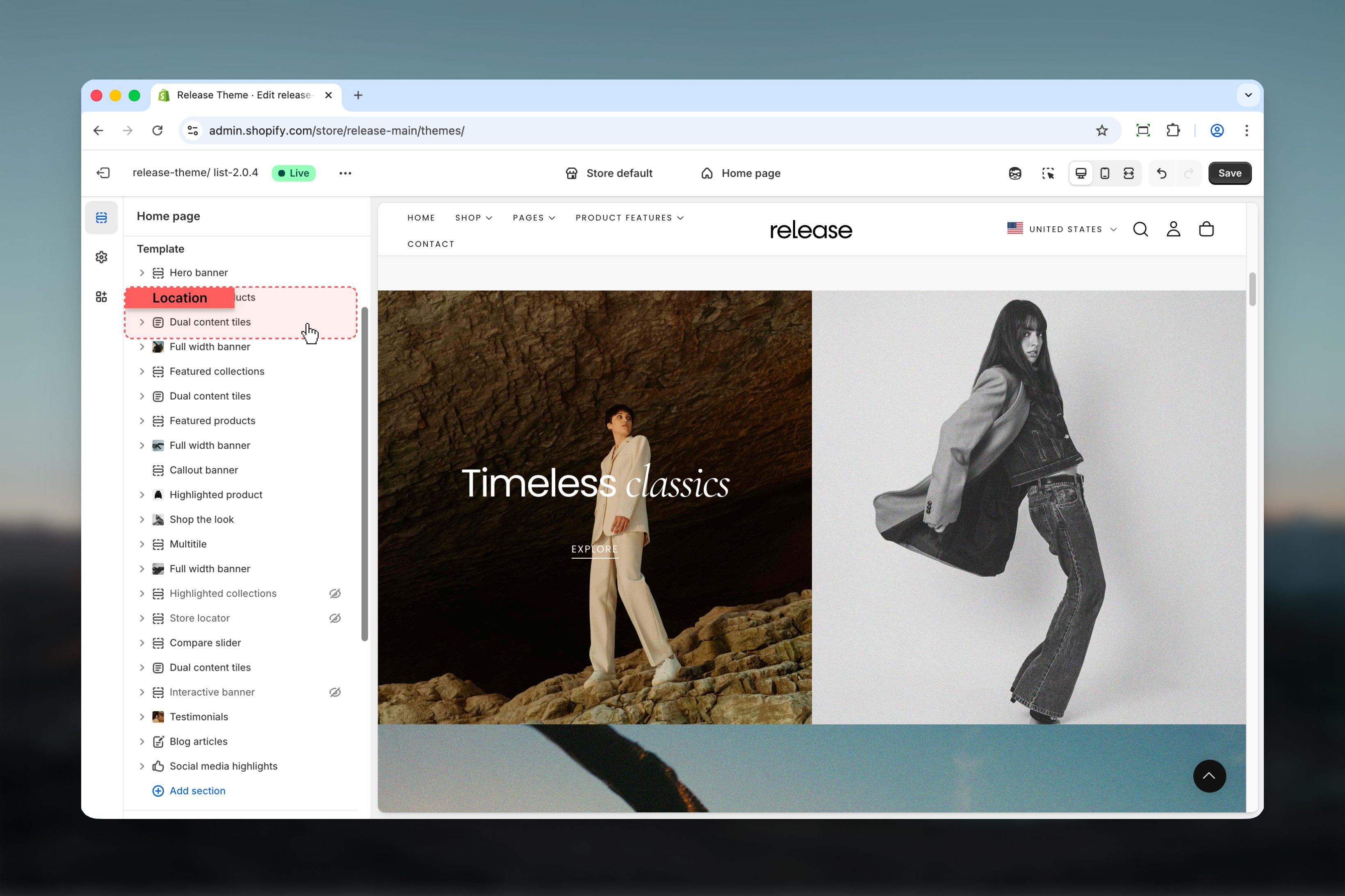Open the Store default market selector
The width and height of the screenshot is (1345, 896).
coord(609,173)
